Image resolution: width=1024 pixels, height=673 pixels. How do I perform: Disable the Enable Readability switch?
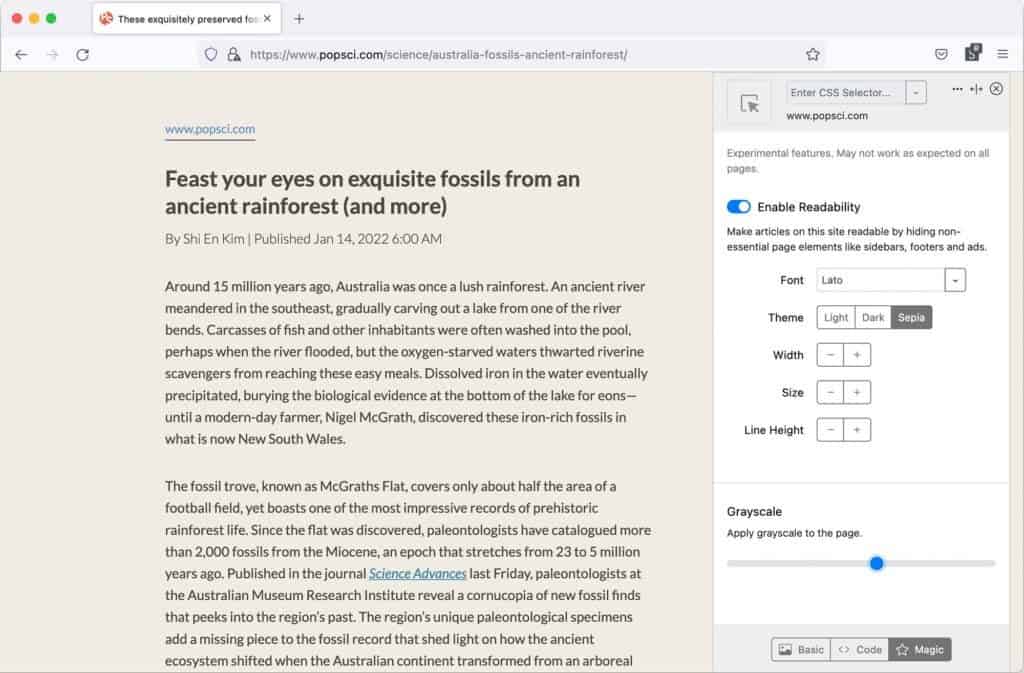point(739,207)
